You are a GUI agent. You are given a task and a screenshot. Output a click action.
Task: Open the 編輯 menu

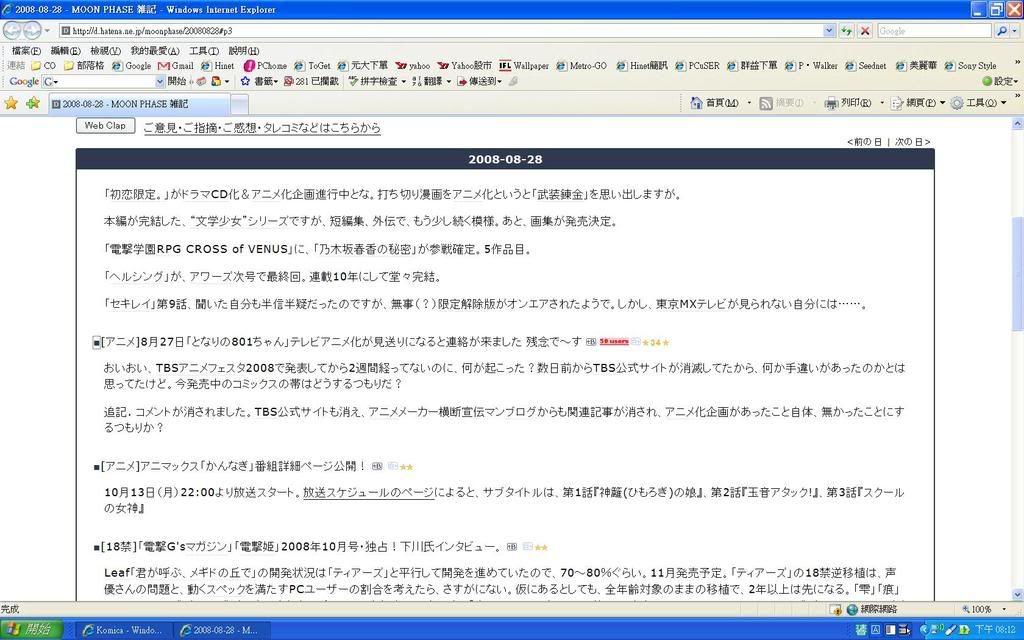(65, 51)
